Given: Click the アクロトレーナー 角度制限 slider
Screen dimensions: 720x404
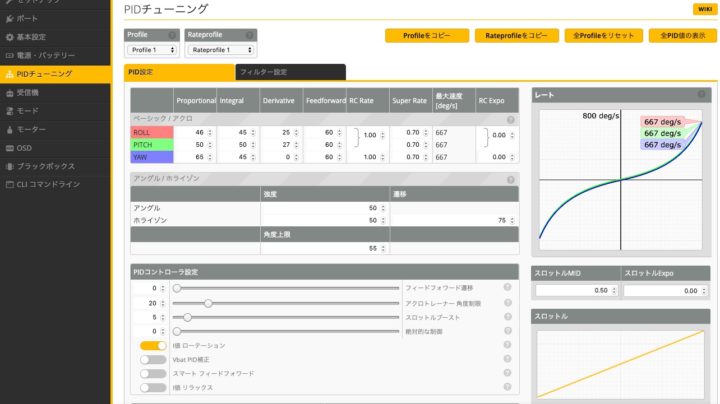Looking at the screenshot, I should coord(286,303).
